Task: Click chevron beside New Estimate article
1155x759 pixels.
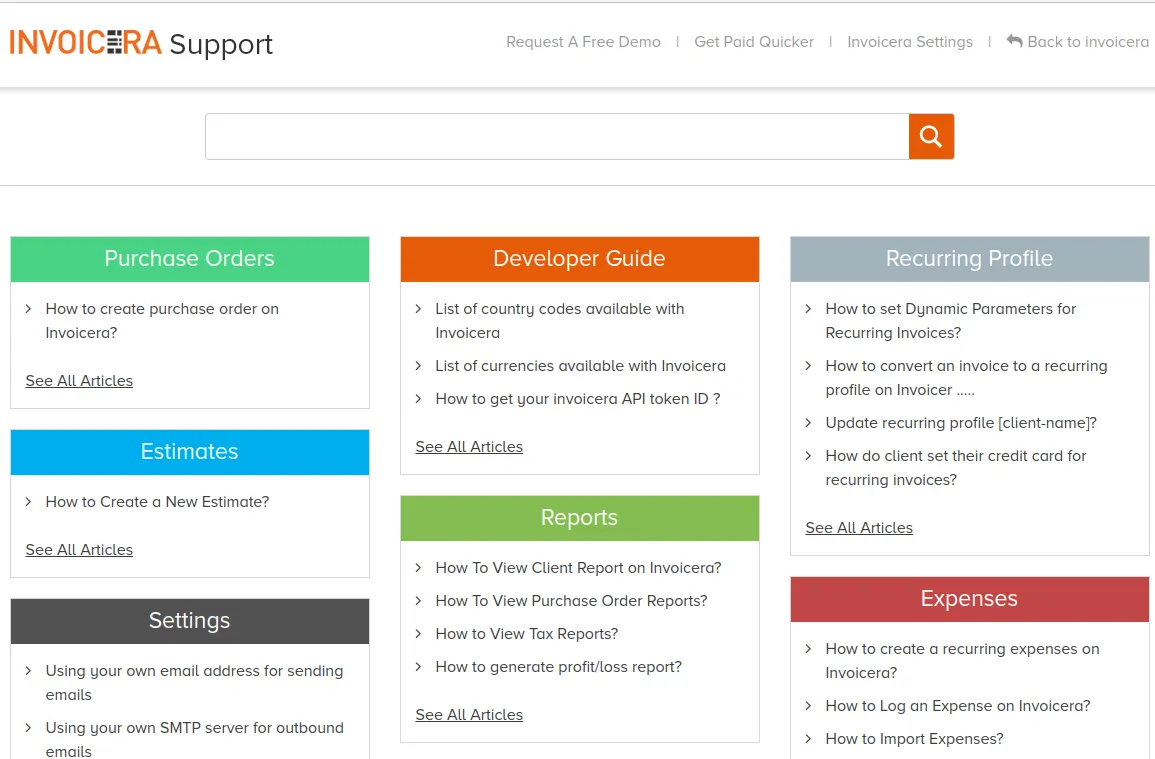Action: 28,502
